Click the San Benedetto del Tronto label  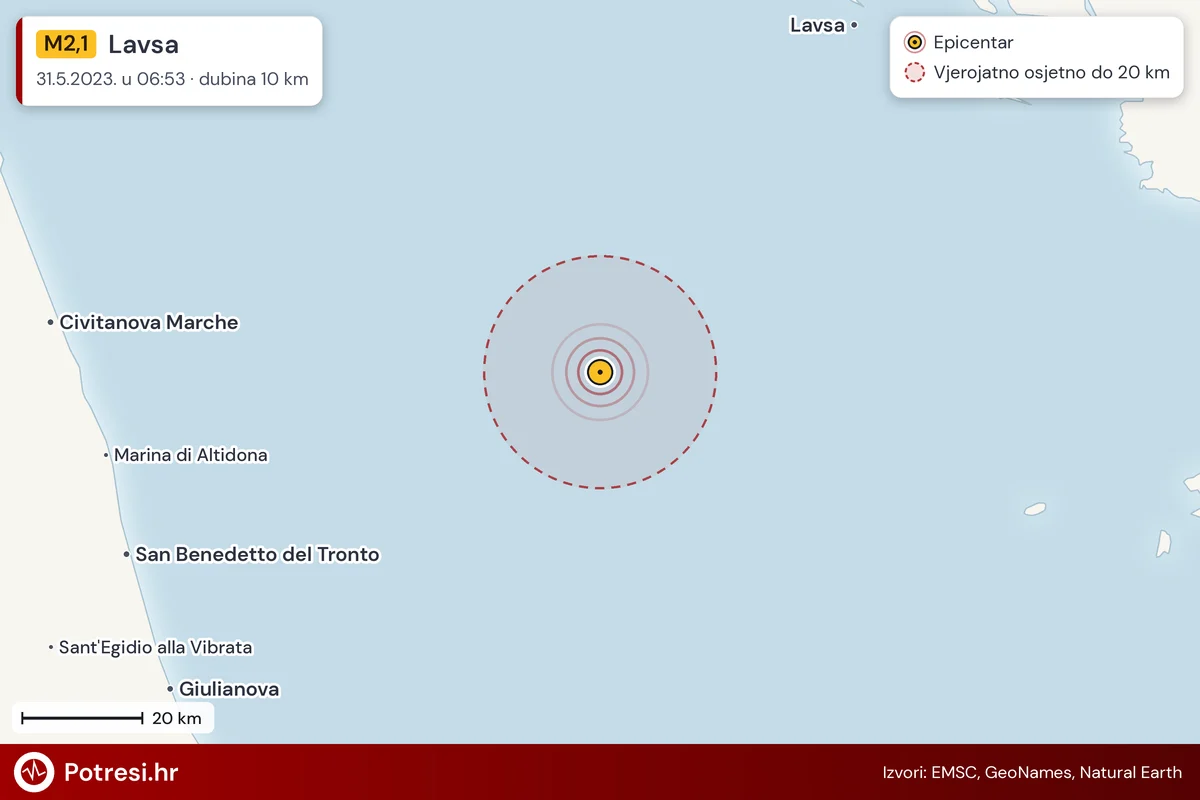click(257, 554)
